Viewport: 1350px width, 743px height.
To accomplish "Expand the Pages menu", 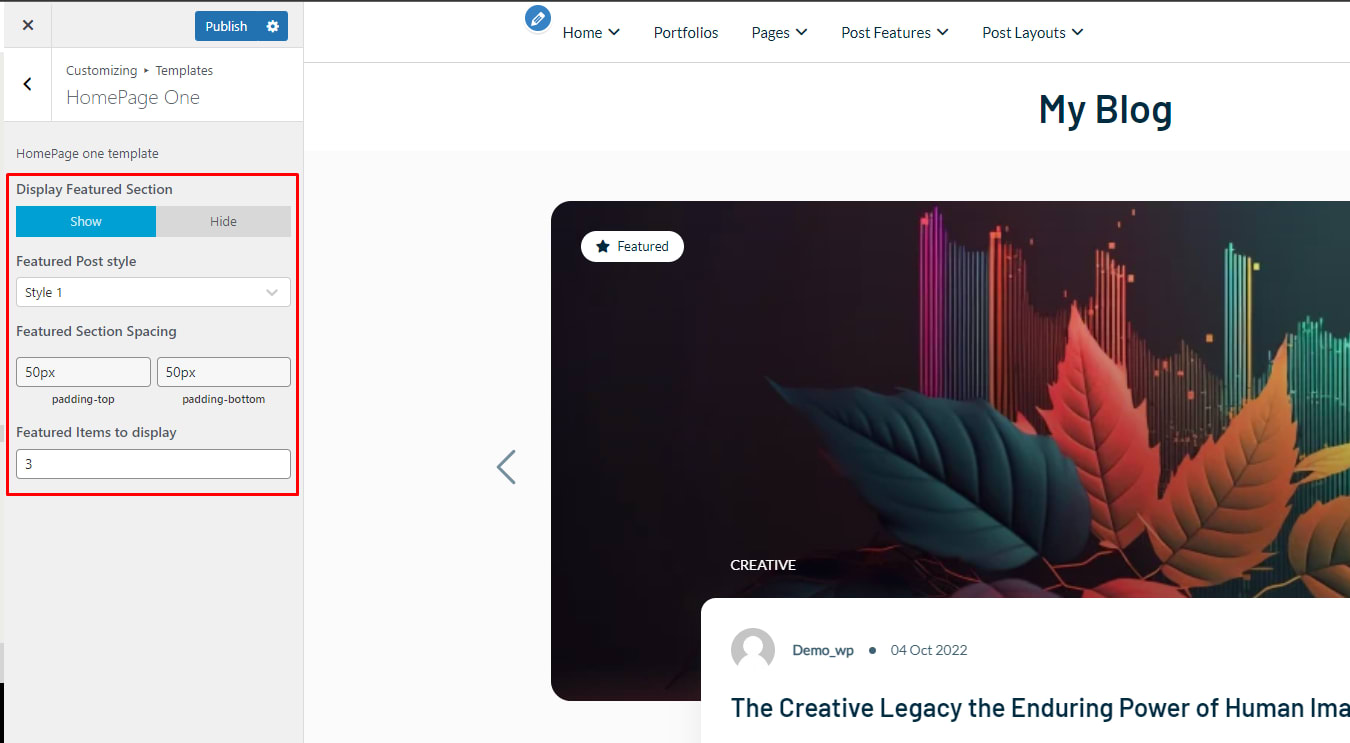I will [x=779, y=33].
